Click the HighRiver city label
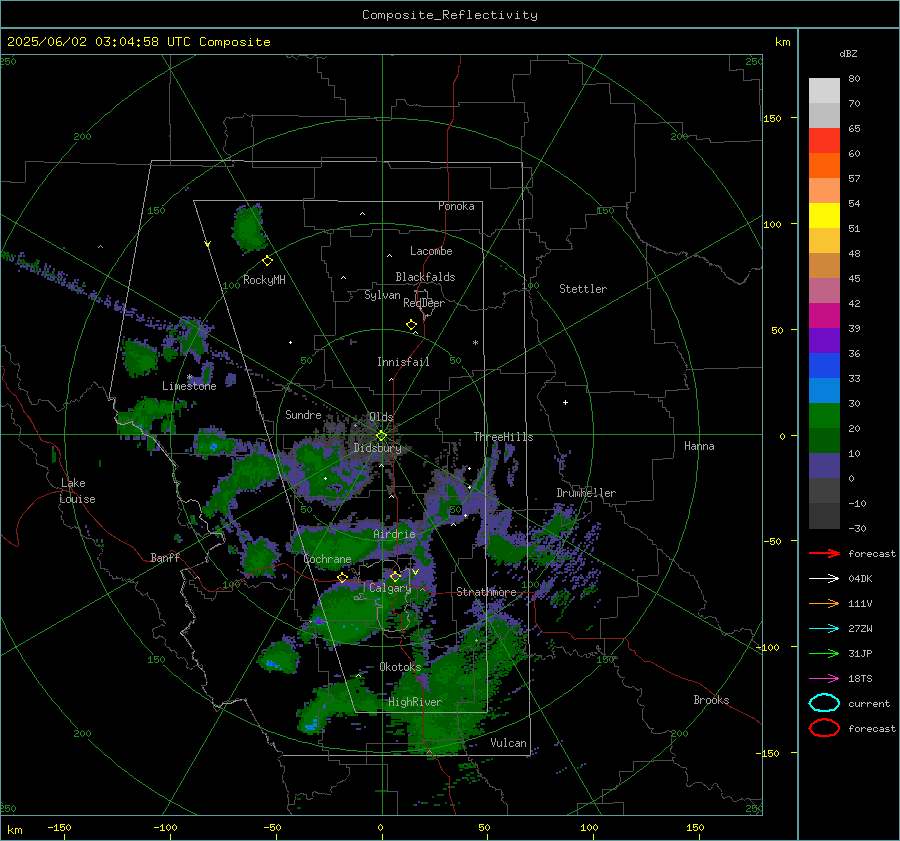 pos(415,702)
